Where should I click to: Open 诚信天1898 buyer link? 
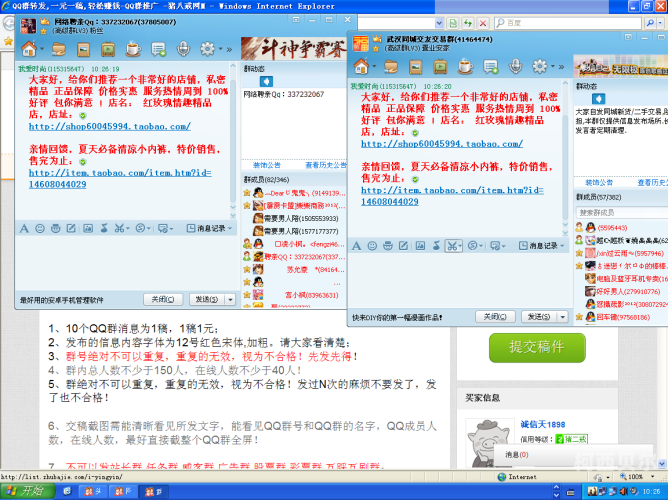pos(543,424)
